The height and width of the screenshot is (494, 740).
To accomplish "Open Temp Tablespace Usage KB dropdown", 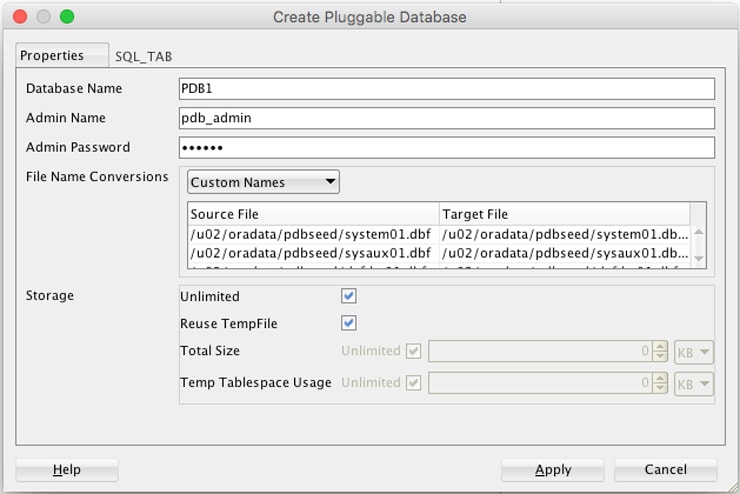I will point(694,383).
